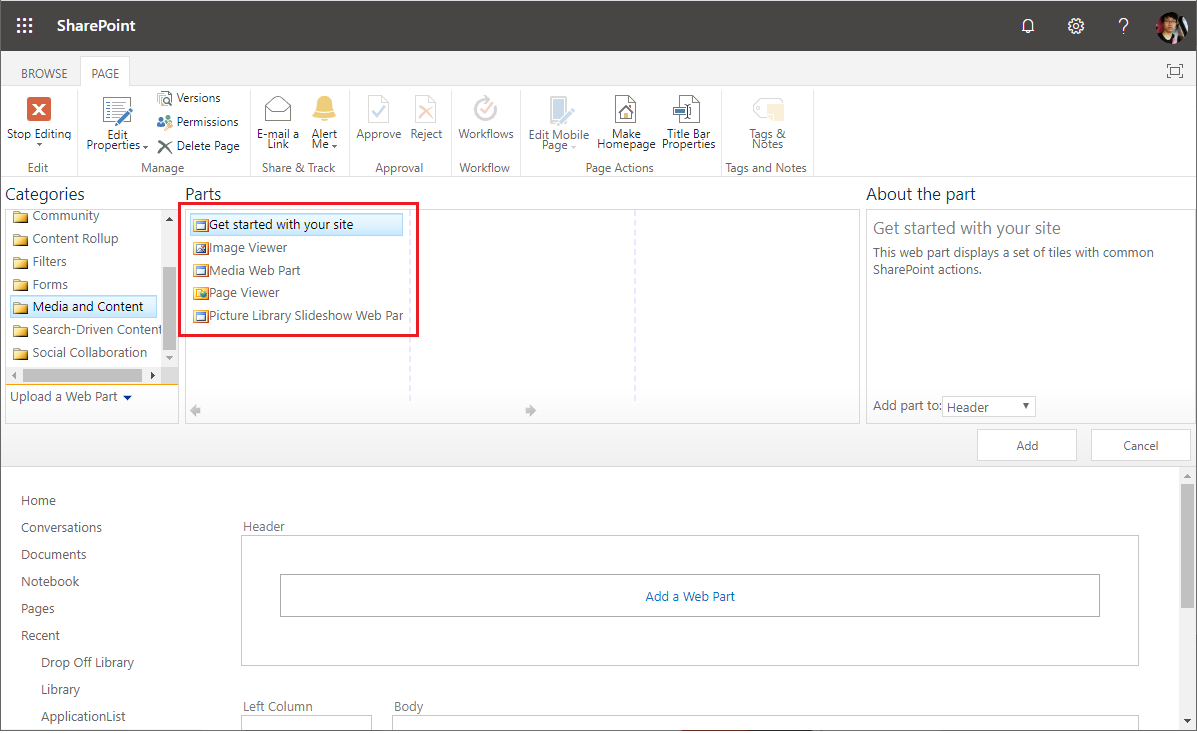Go to Home in the left navigation

click(38, 500)
